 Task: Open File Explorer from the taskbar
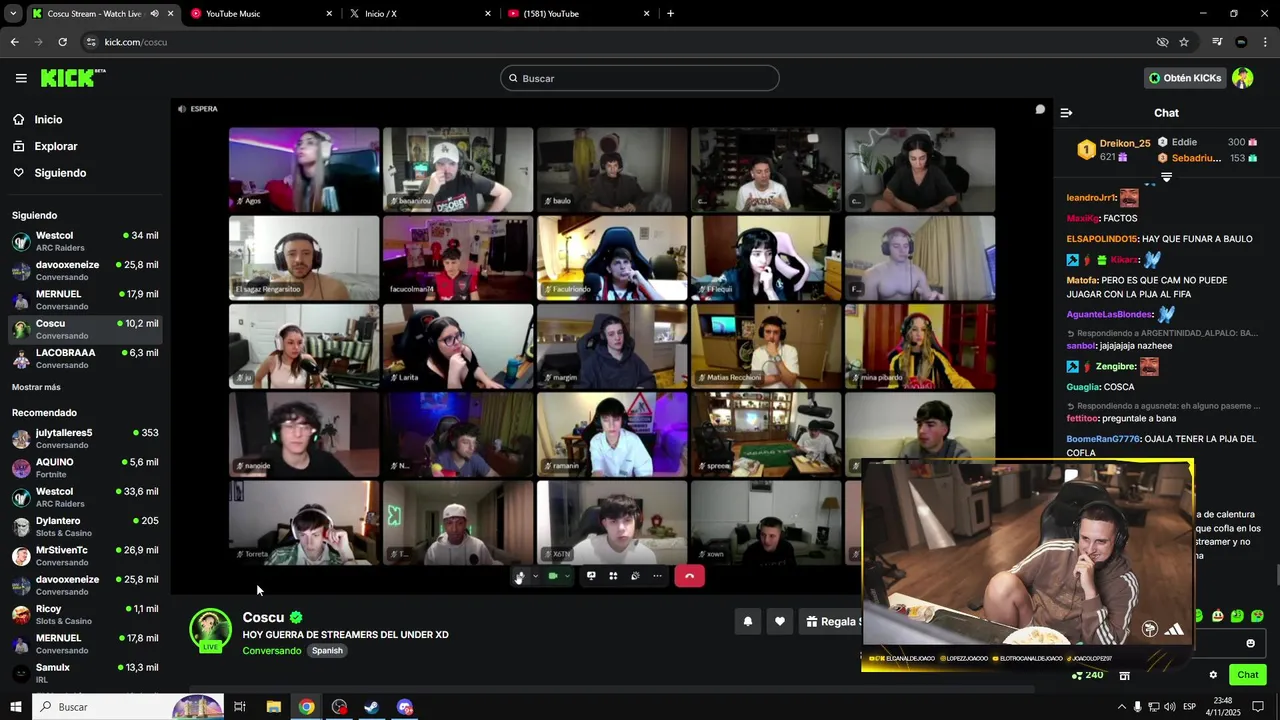click(273, 707)
